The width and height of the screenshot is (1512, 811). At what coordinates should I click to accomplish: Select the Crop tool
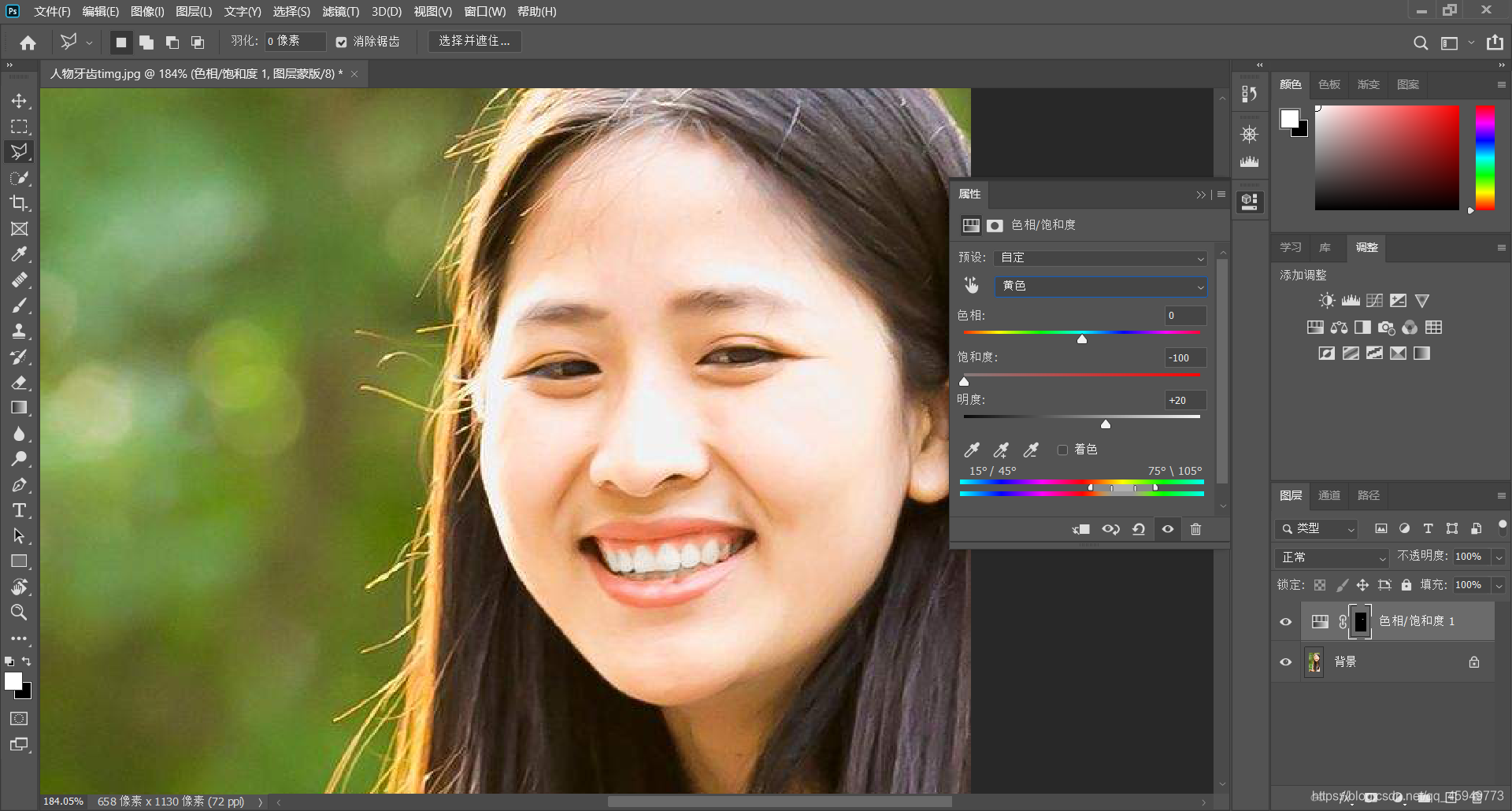click(x=19, y=203)
